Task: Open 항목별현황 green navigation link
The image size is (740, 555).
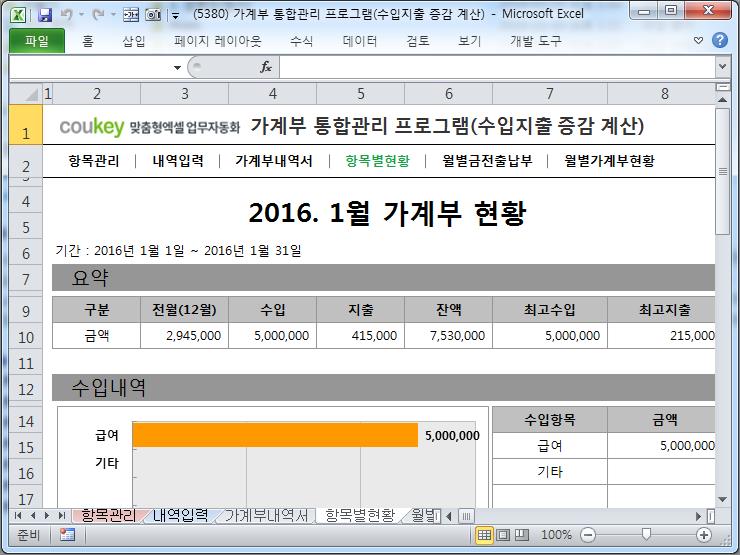Action: [378, 161]
